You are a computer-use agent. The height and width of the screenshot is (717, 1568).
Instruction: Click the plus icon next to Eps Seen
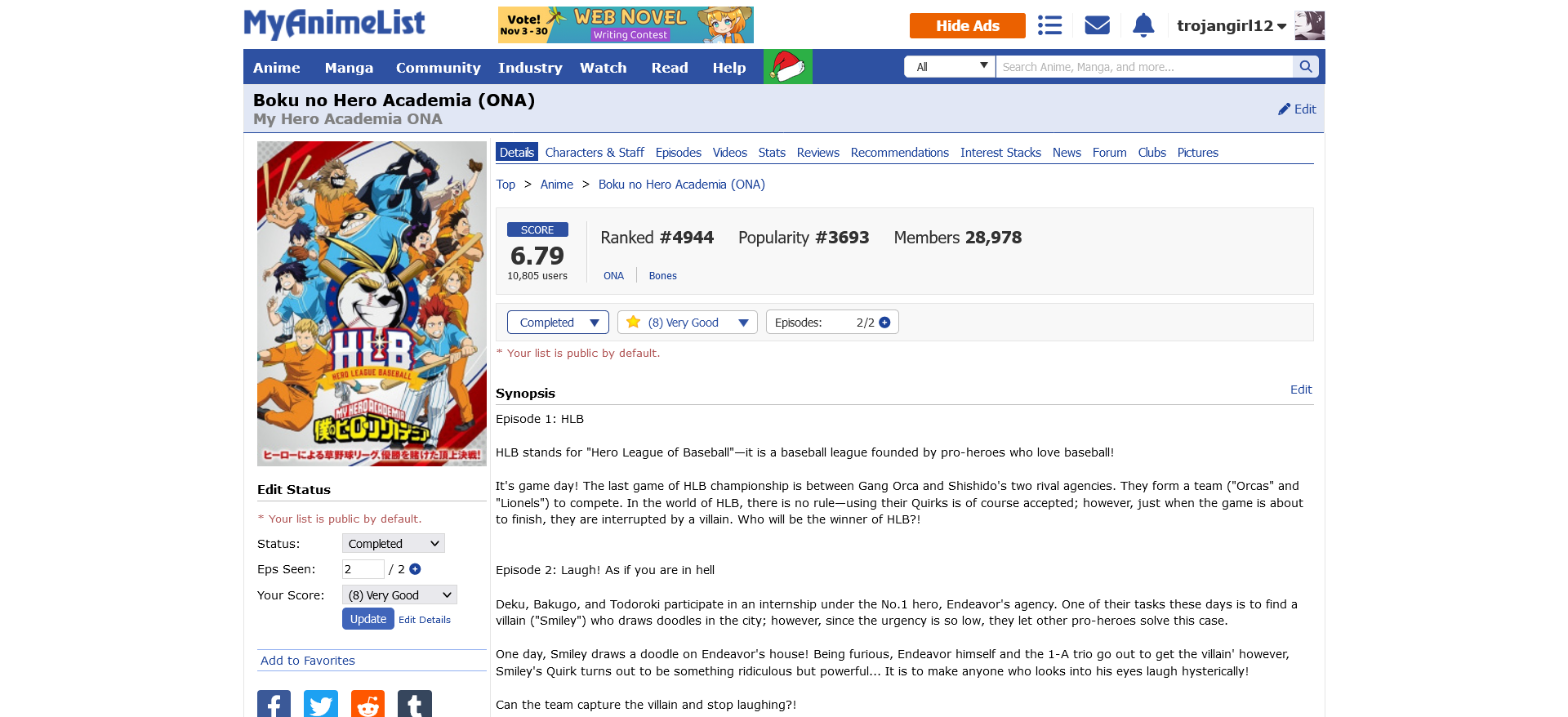pyautogui.click(x=415, y=569)
